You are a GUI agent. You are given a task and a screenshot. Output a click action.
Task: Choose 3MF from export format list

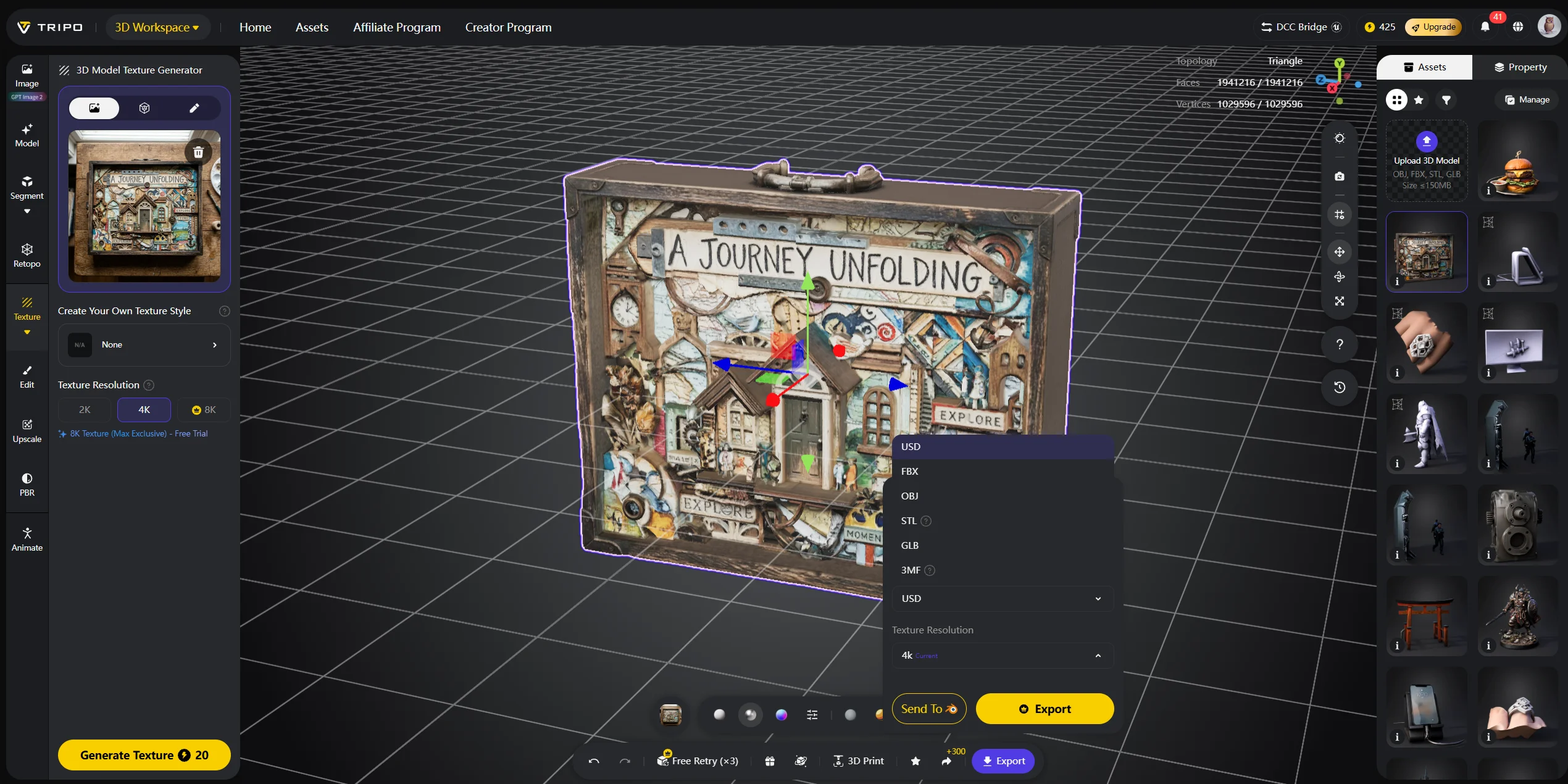click(1002, 570)
